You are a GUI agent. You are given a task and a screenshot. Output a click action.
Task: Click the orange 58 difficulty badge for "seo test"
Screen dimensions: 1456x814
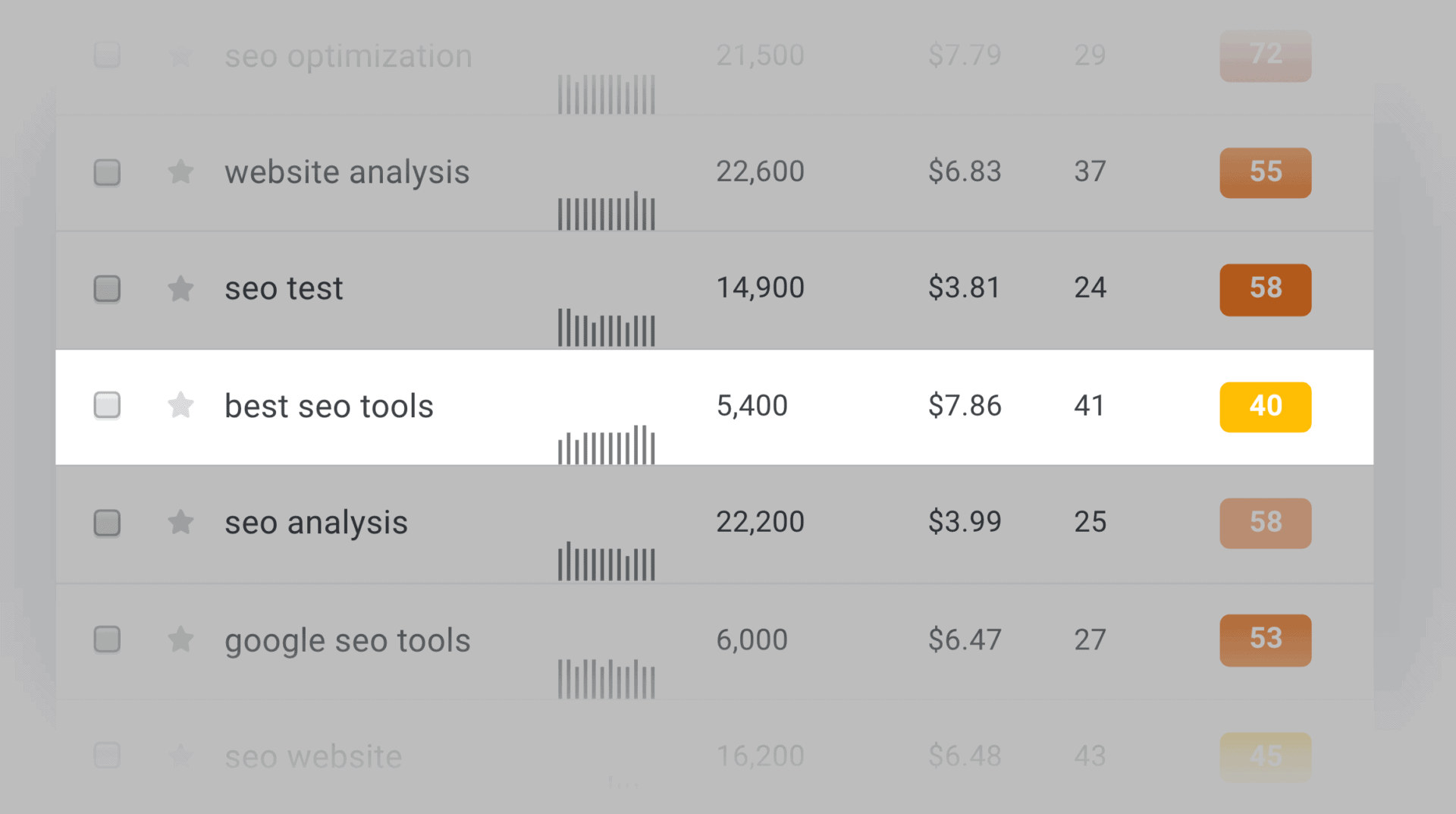coord(1265,289)
